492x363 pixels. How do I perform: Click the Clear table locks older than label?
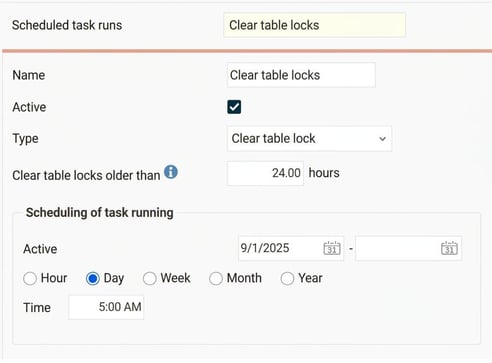[86, 175]
